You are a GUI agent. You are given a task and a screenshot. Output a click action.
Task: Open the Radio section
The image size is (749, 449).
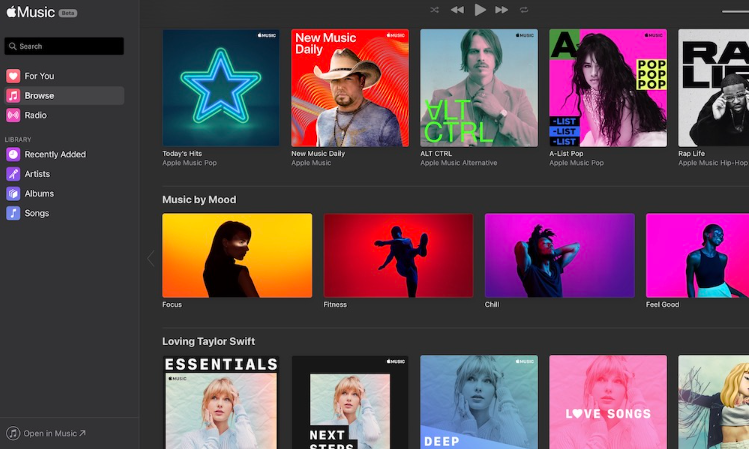click(x=64, y=115)
